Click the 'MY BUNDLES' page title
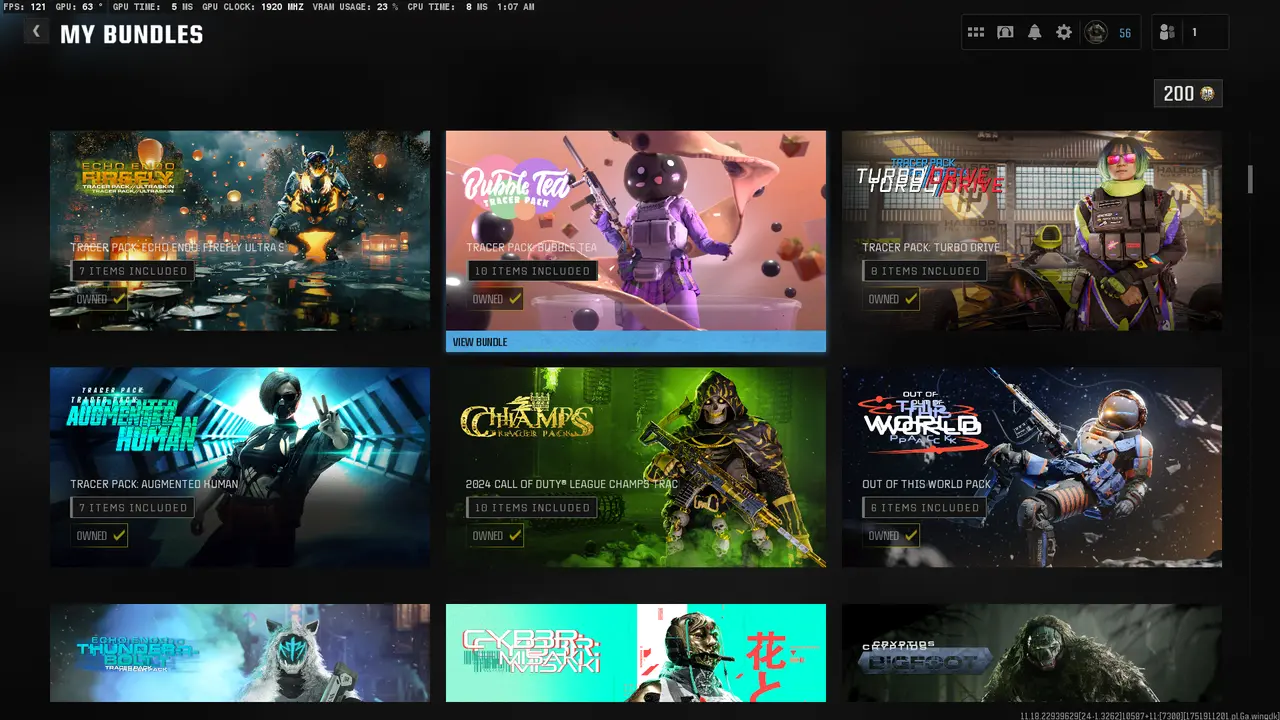 pos(131,35)
